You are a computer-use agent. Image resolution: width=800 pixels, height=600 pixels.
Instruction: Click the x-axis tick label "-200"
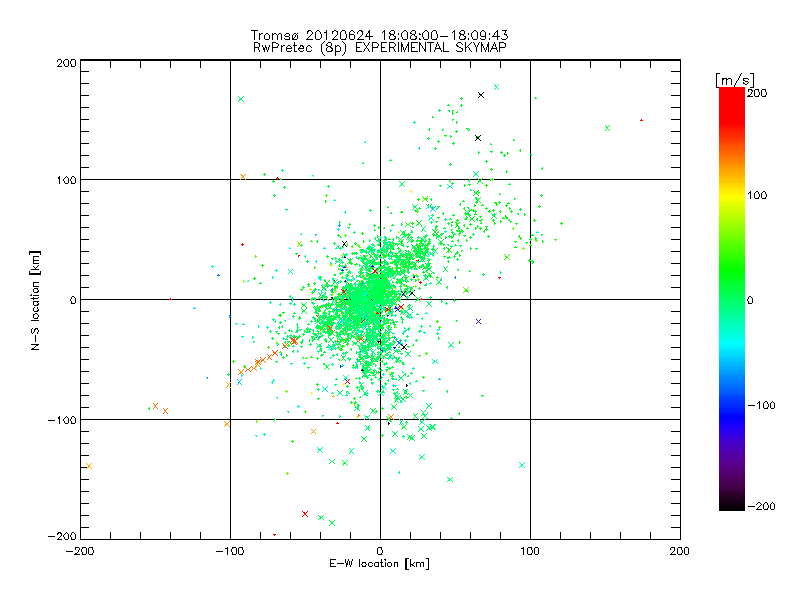tap(80, 551)
